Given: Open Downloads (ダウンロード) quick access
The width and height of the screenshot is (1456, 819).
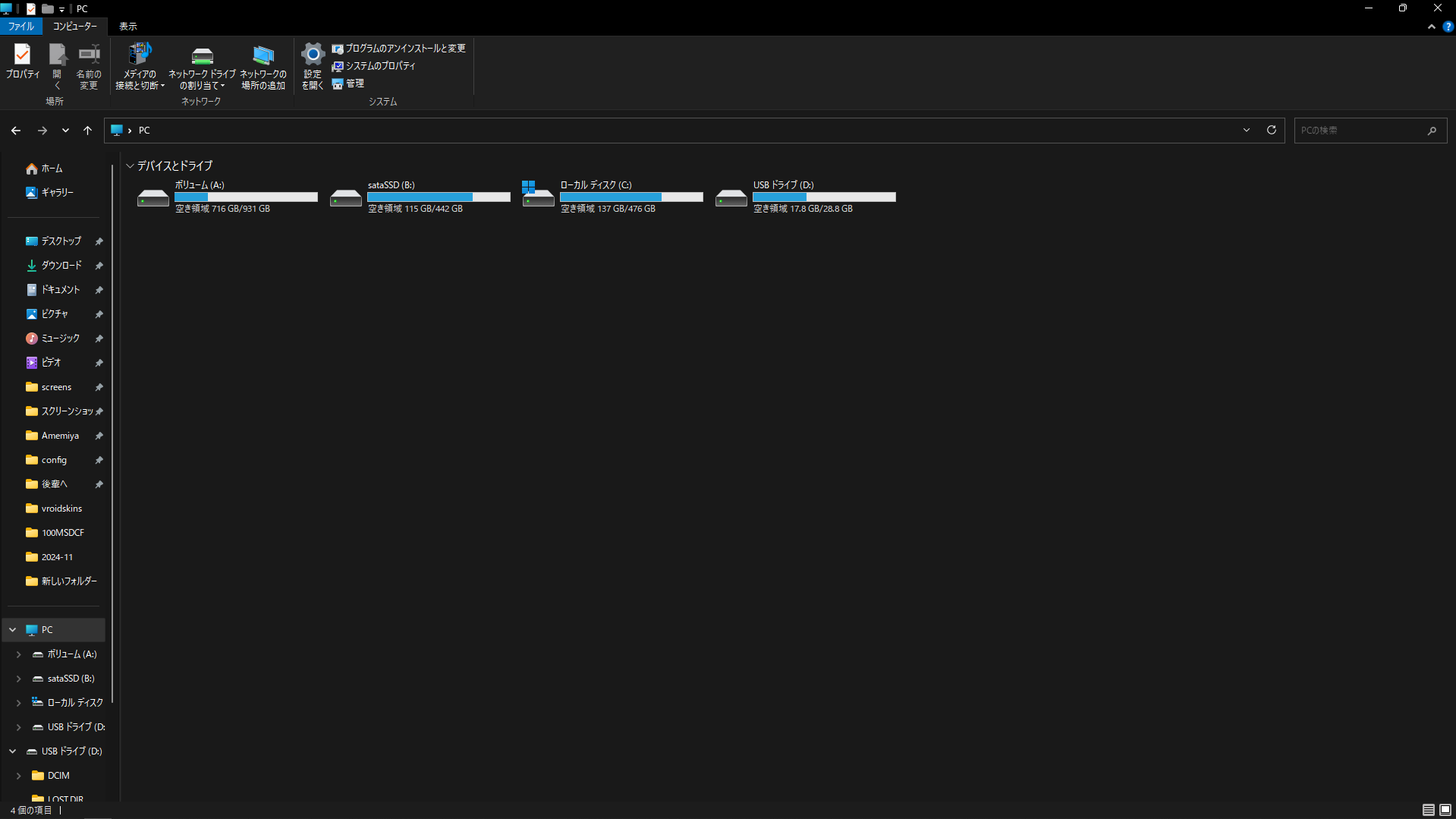Looking at the screenshot, I should pos(53,266).
